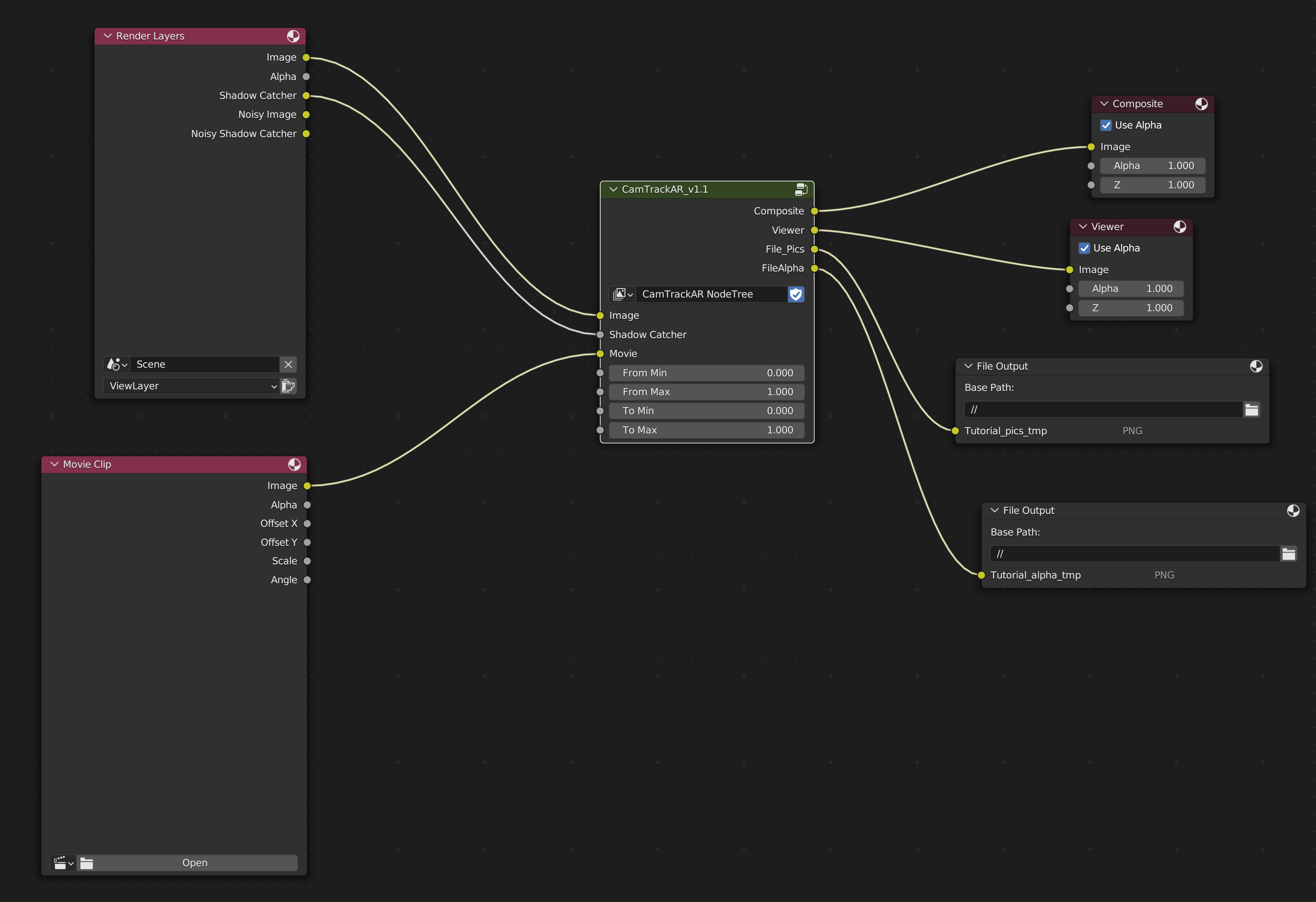This screenshot has width=1316, height=902.
Task: Click the group edit icon on CamTrackAR_v1.1 header
Action: point(801,189)
